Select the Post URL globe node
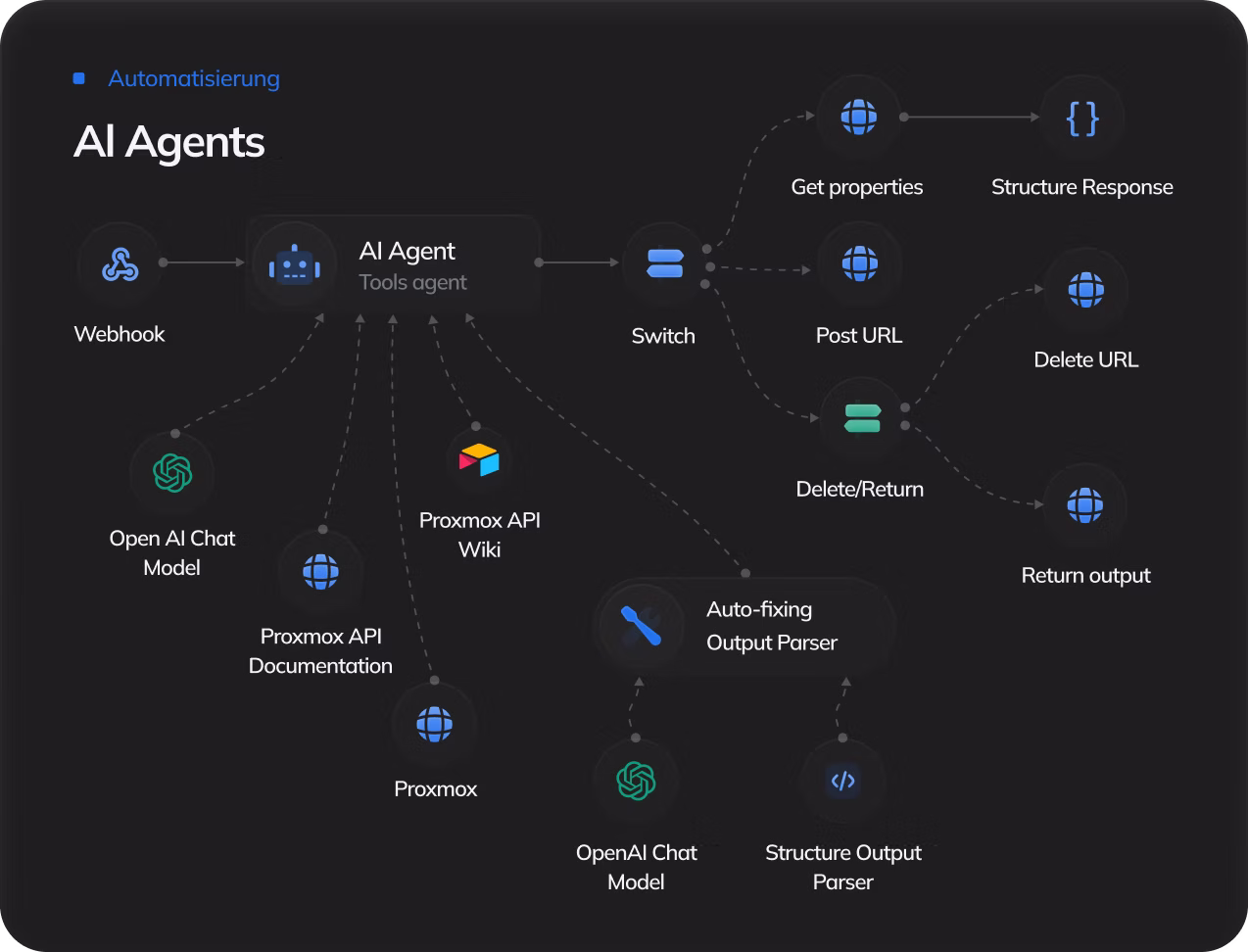This screenshot has height=952, width=1248. 860,263
